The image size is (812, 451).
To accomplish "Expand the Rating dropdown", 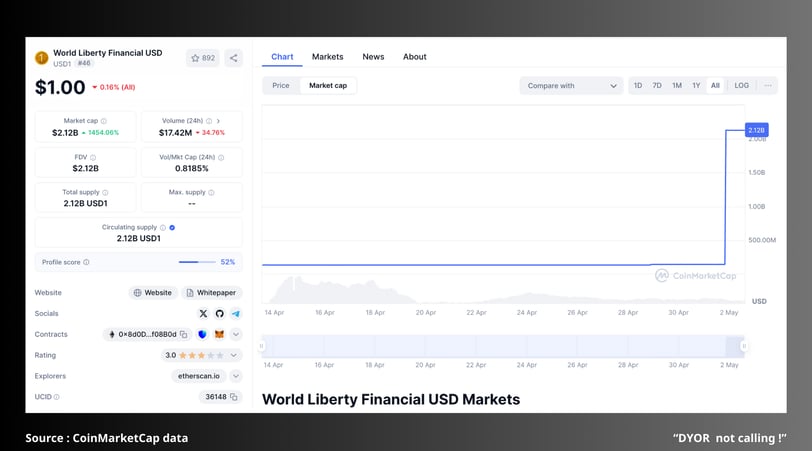I will [x=234, y=355].
